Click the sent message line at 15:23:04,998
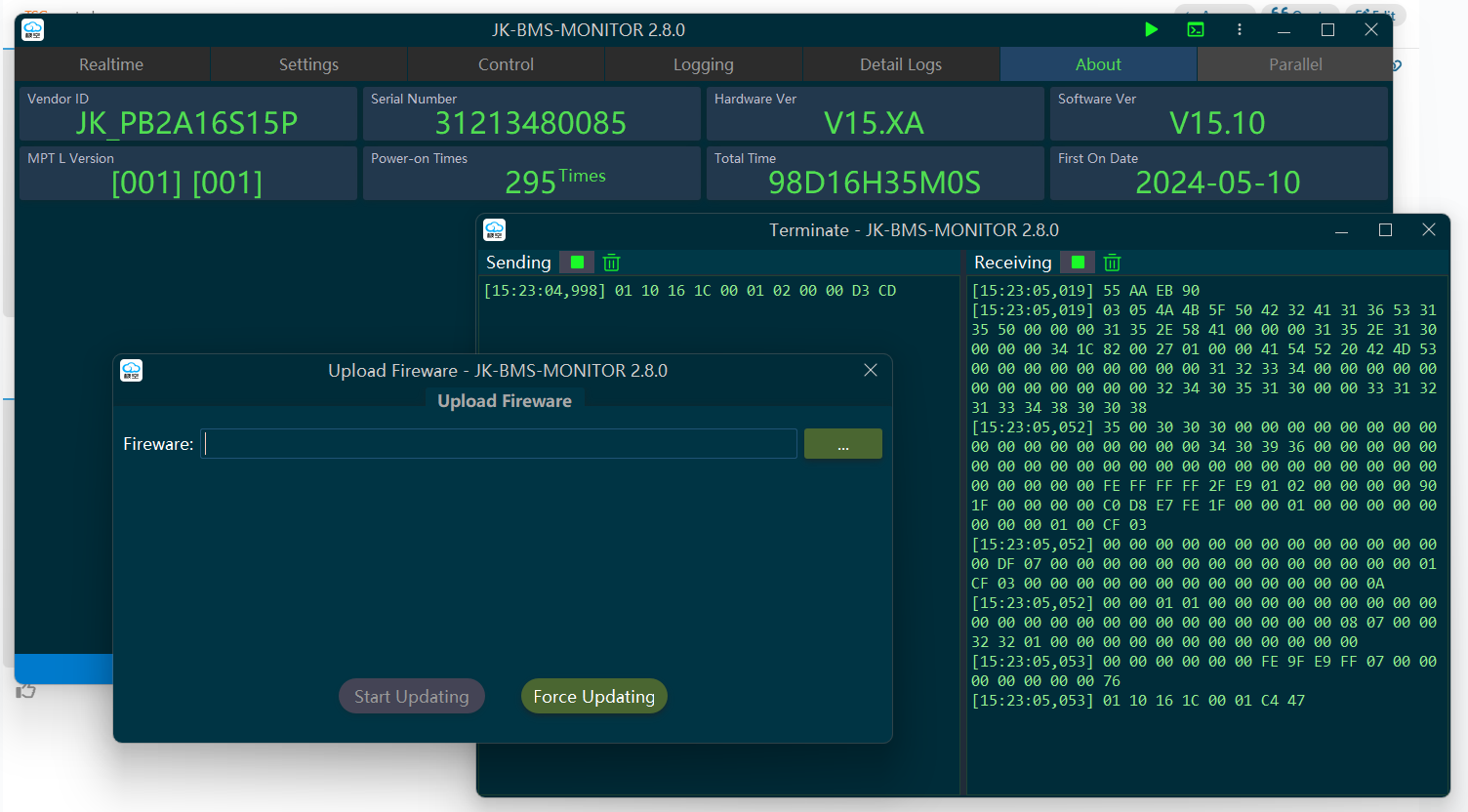 point(689,291)
